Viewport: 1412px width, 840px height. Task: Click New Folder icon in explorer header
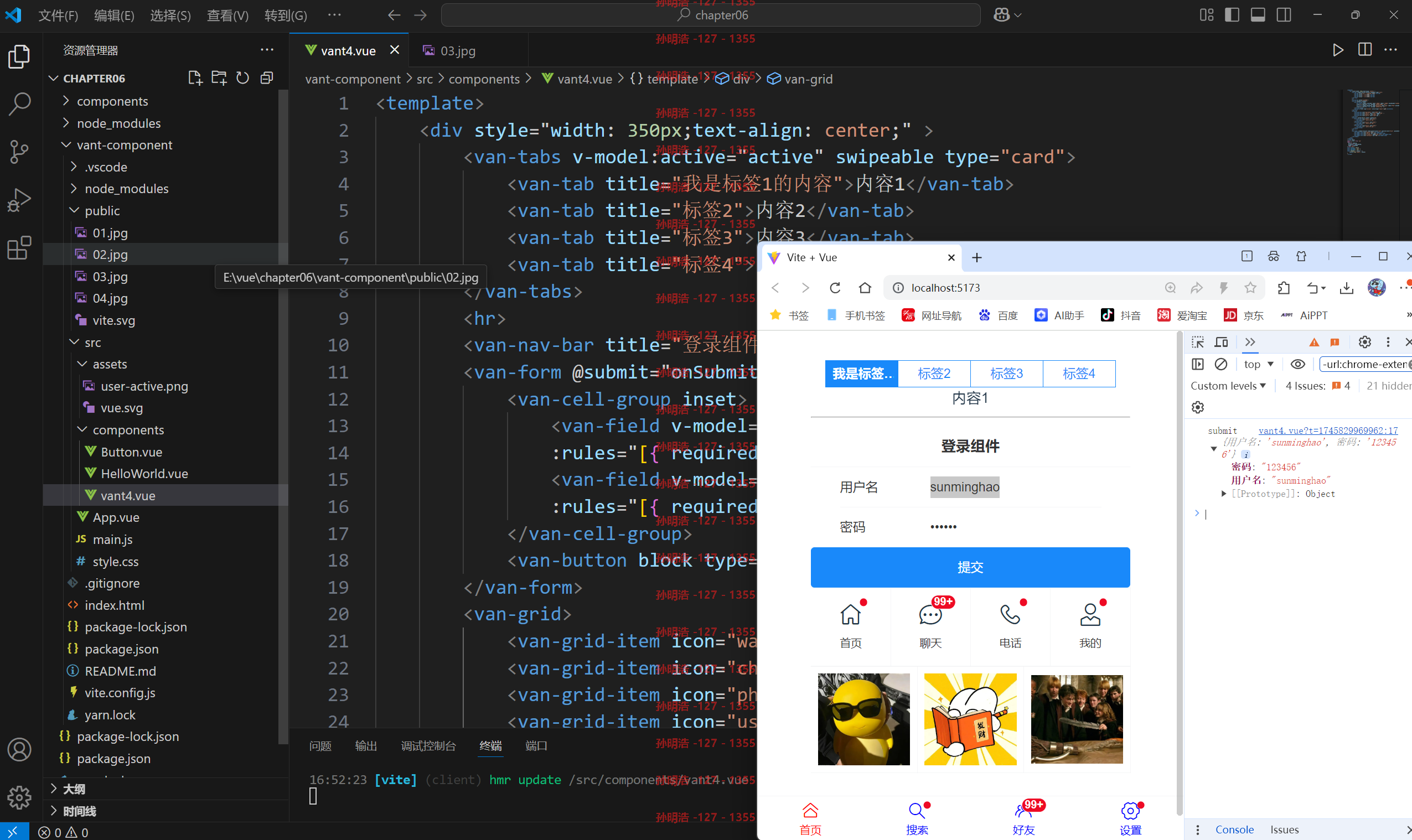(x=219, y=78)
